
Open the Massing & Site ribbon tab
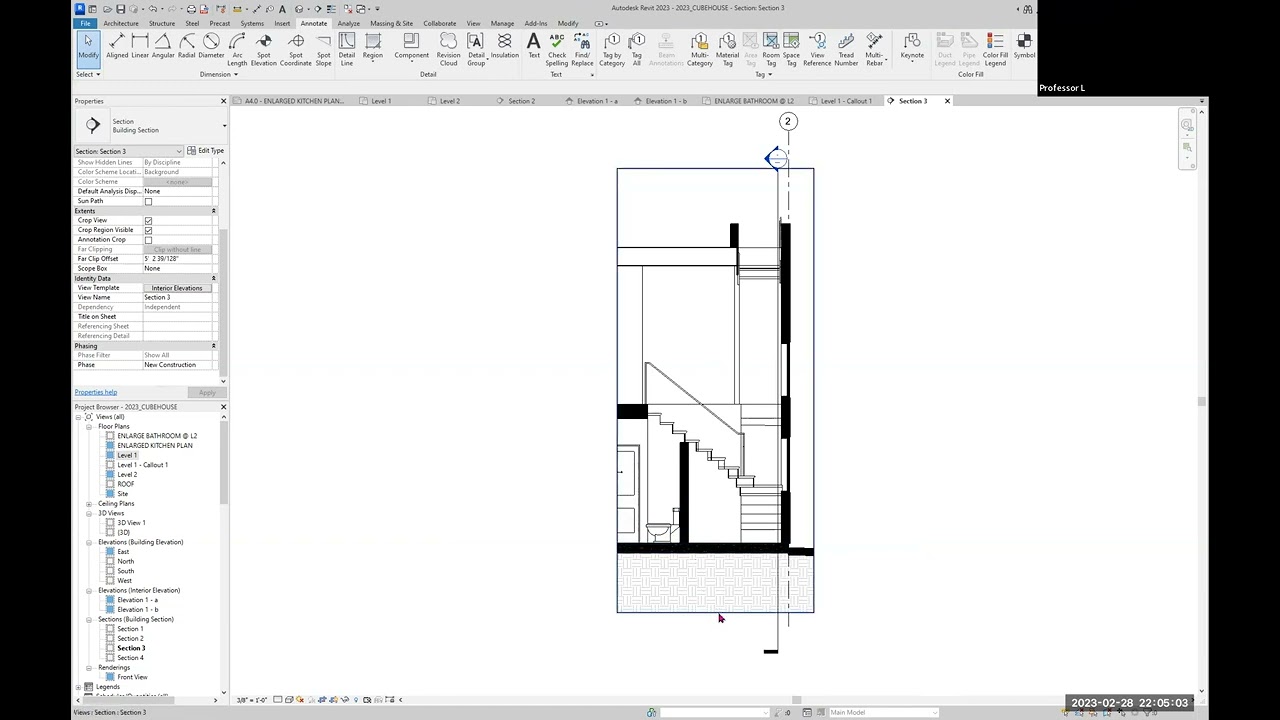coord(391,23)
